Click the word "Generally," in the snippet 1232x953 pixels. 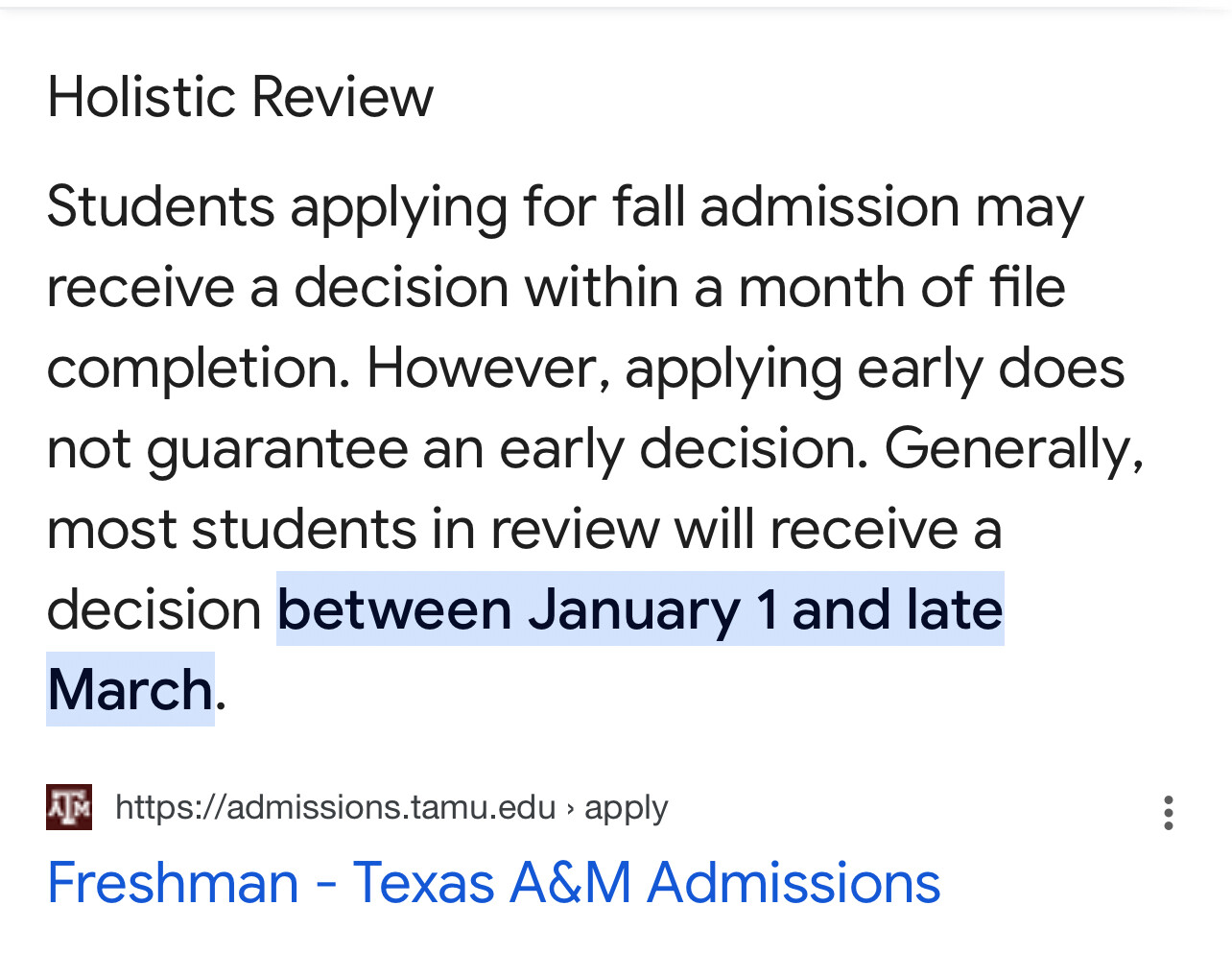[1013, 448]
